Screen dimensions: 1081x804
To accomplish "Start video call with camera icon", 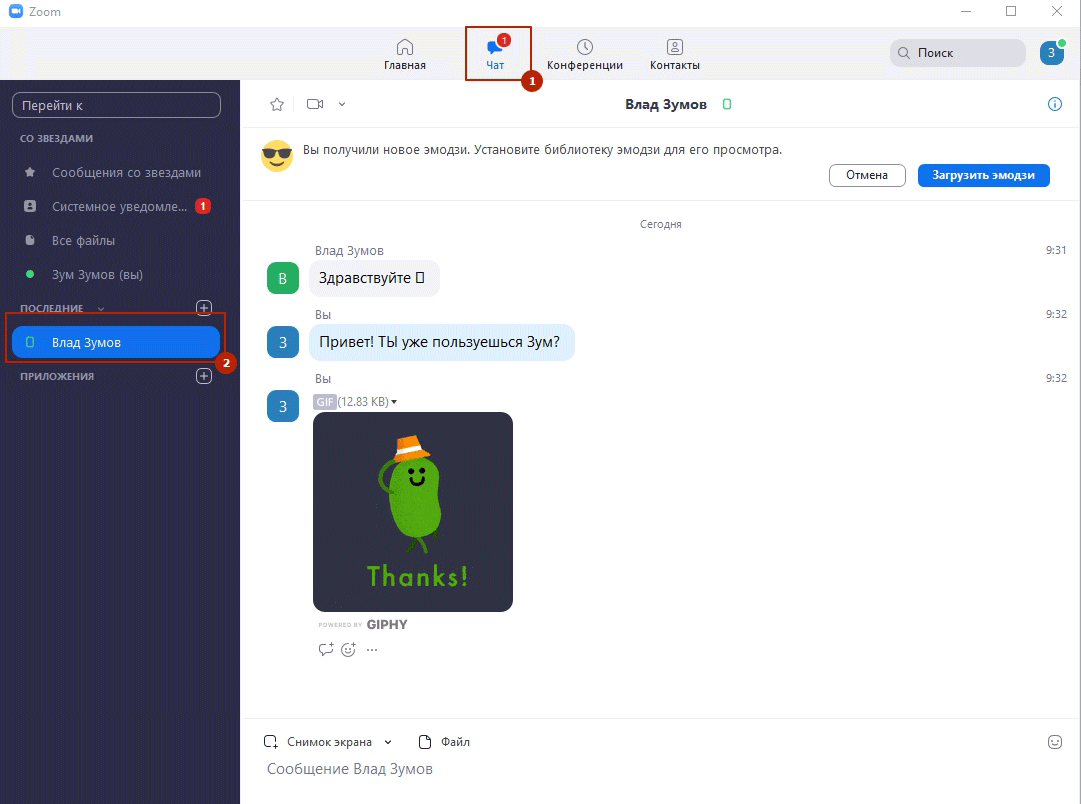I will 315,104.
